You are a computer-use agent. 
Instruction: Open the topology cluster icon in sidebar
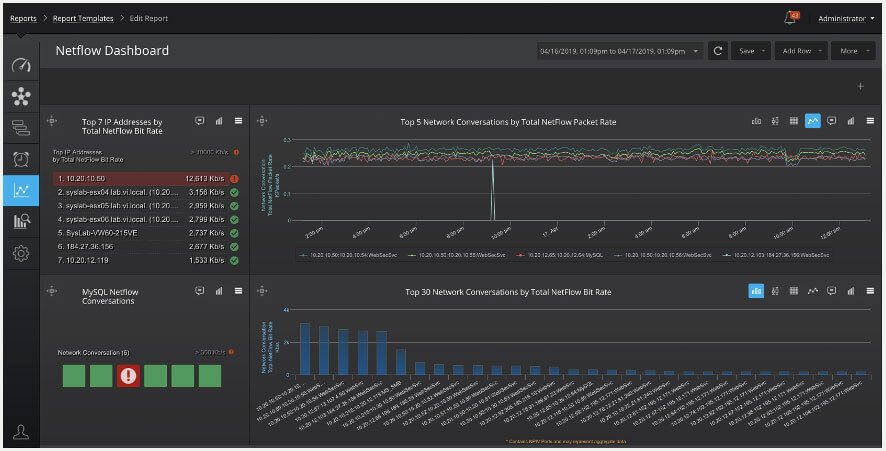[x=21, y=96]
